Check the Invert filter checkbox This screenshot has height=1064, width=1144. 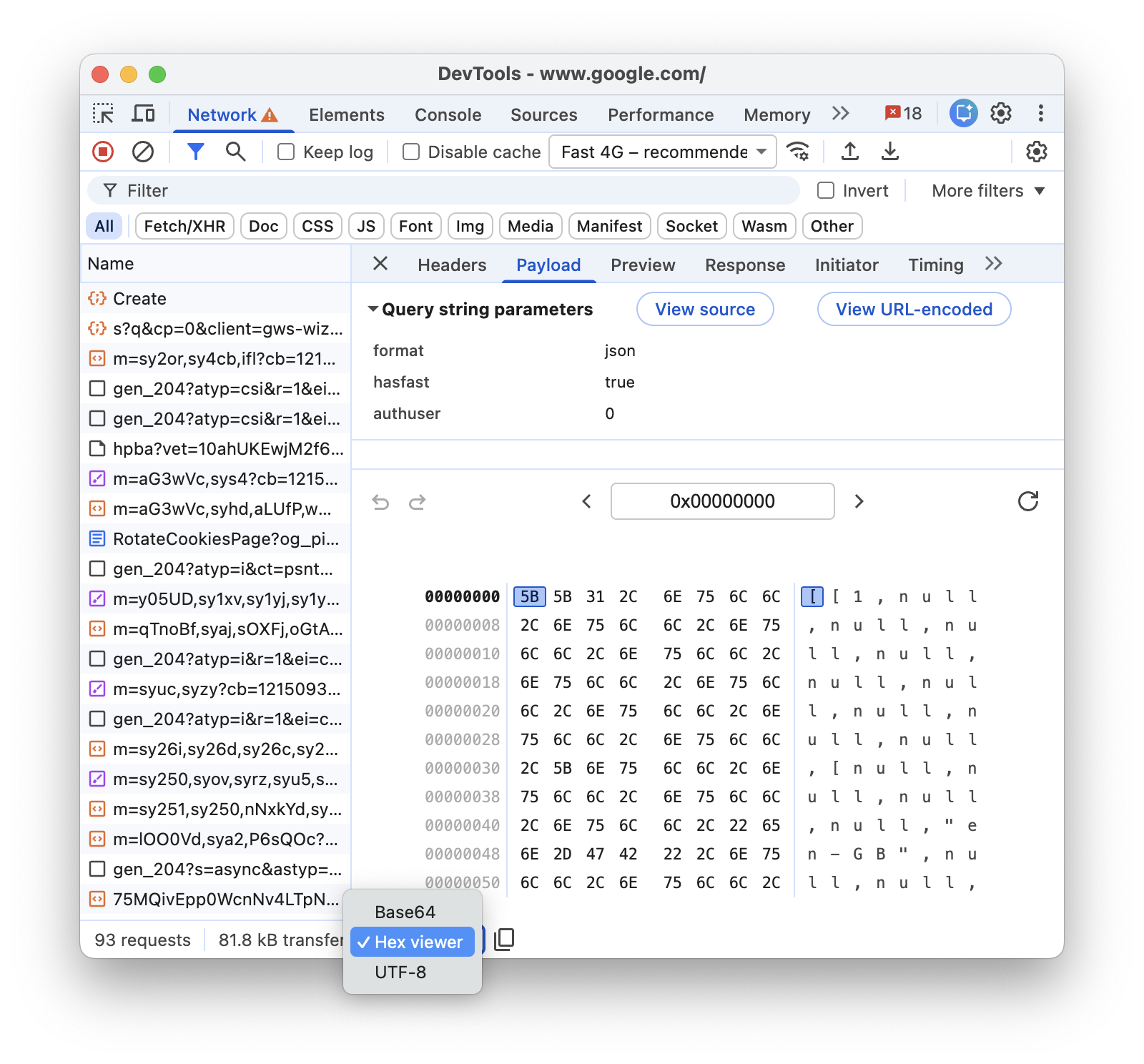point(826,190)
